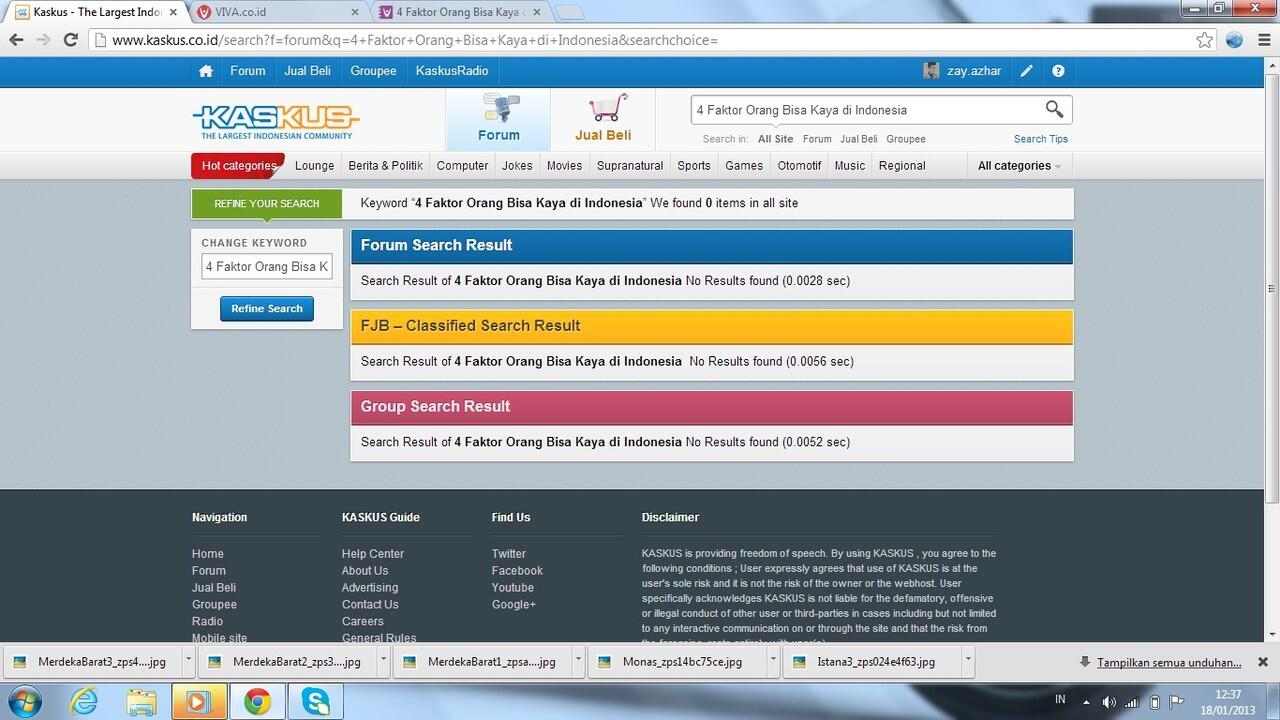This screenshot has width=1280, height=720.
Task: Go back with browser back arrow
Action: point(16,40)
